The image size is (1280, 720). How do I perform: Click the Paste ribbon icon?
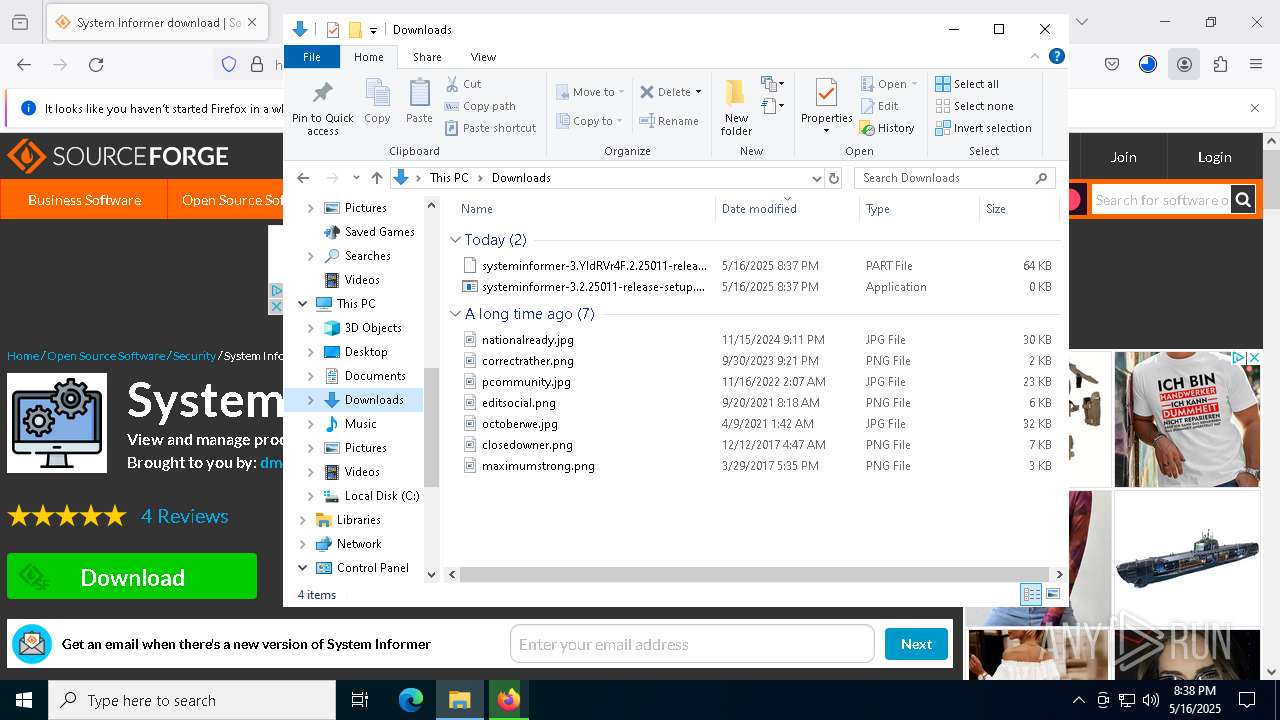click(419, 102)
